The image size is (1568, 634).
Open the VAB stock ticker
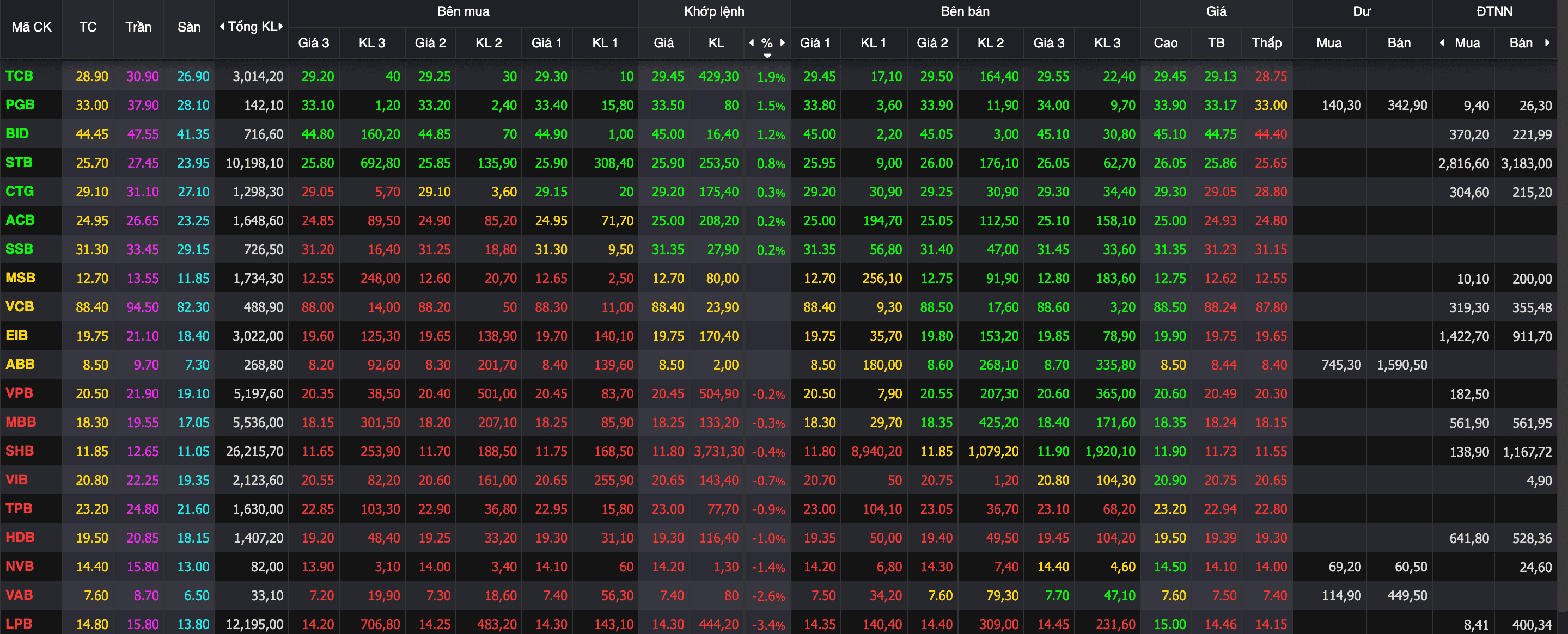(20, 595)
